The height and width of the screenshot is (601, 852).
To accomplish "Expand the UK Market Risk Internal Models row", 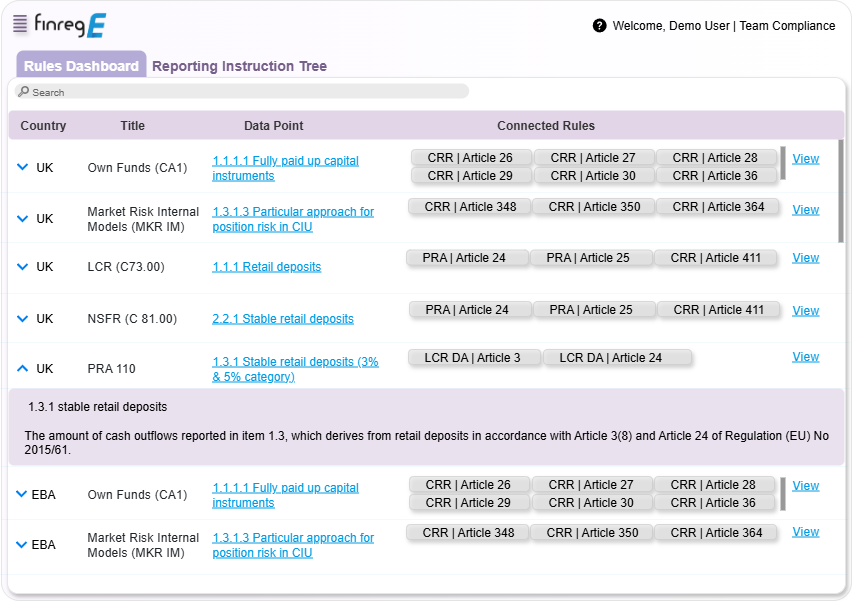I will click(23, 219).
